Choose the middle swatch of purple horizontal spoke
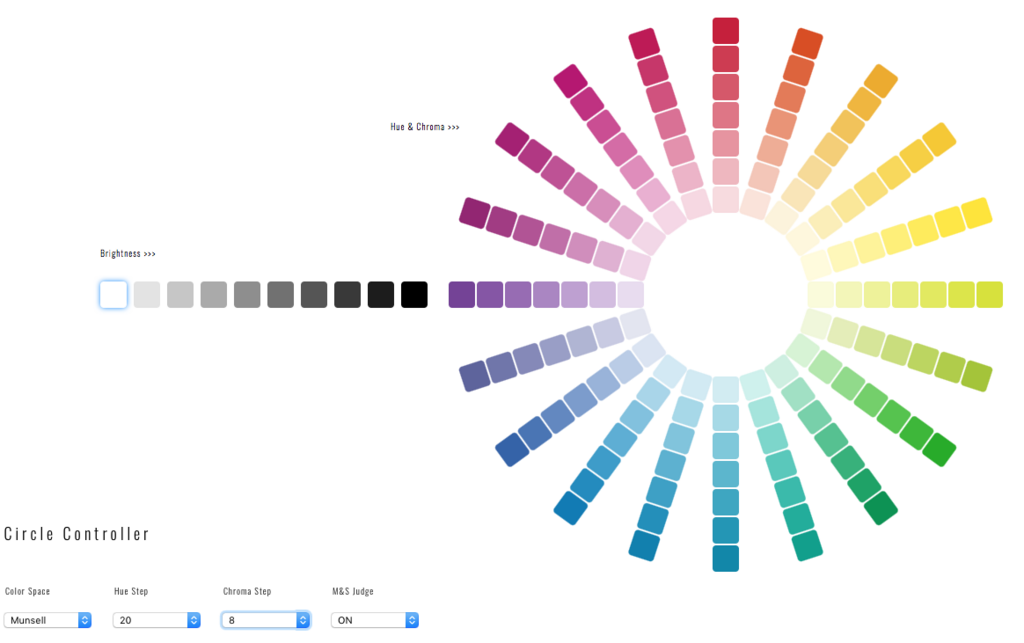Image resolution: width=1024 pixels, height=643 pixels. click(x=547, y=294)
